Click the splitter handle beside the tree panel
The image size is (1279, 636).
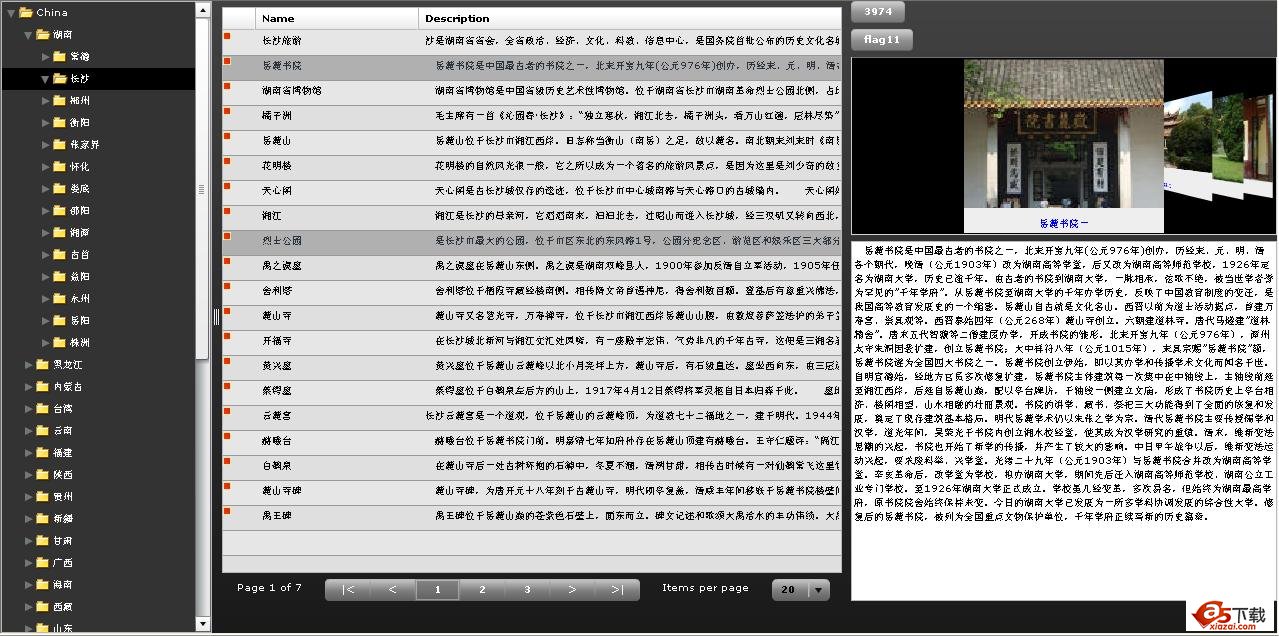click(x=216, y=316)
